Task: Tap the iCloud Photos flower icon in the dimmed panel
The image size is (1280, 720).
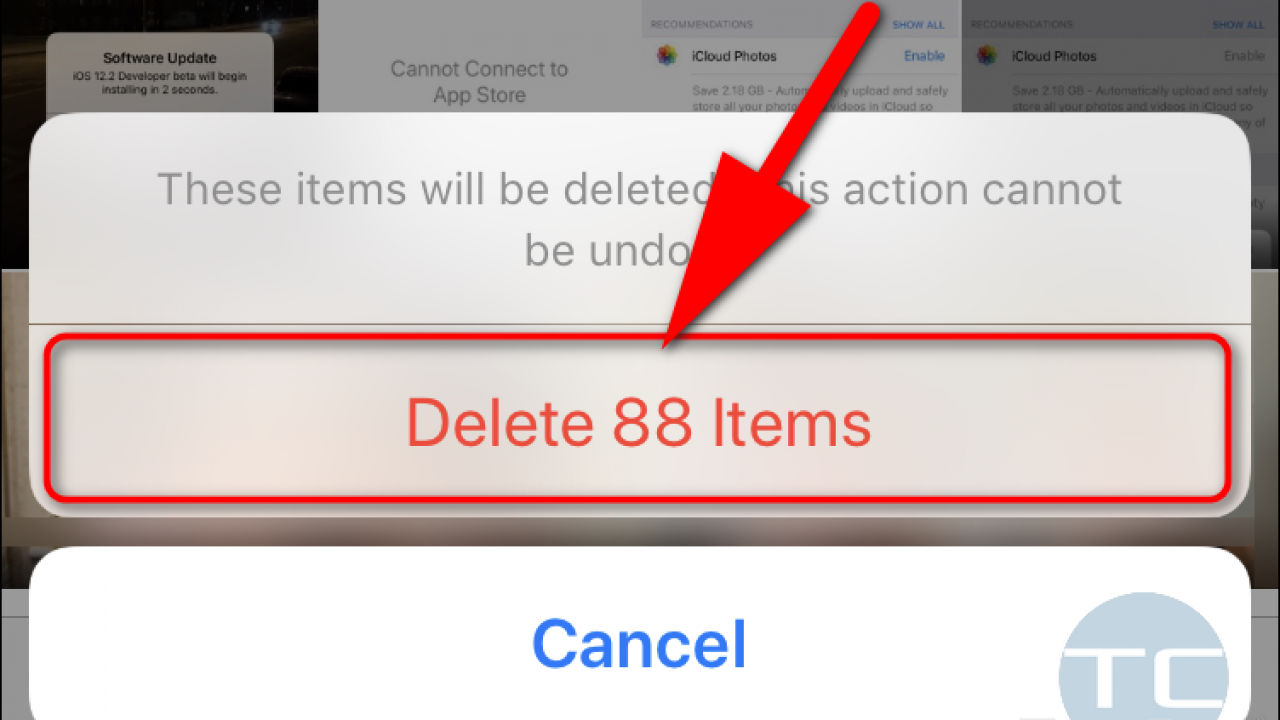Action: pyautogui.click(x=986, y=56)
